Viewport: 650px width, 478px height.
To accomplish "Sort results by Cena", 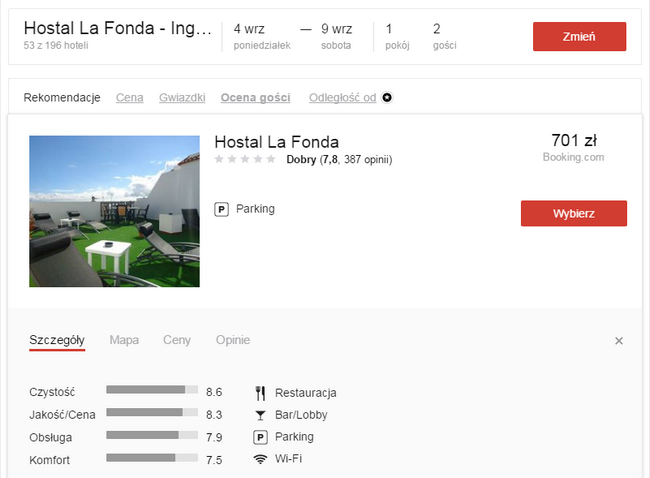I will click(x=129, y=97).
